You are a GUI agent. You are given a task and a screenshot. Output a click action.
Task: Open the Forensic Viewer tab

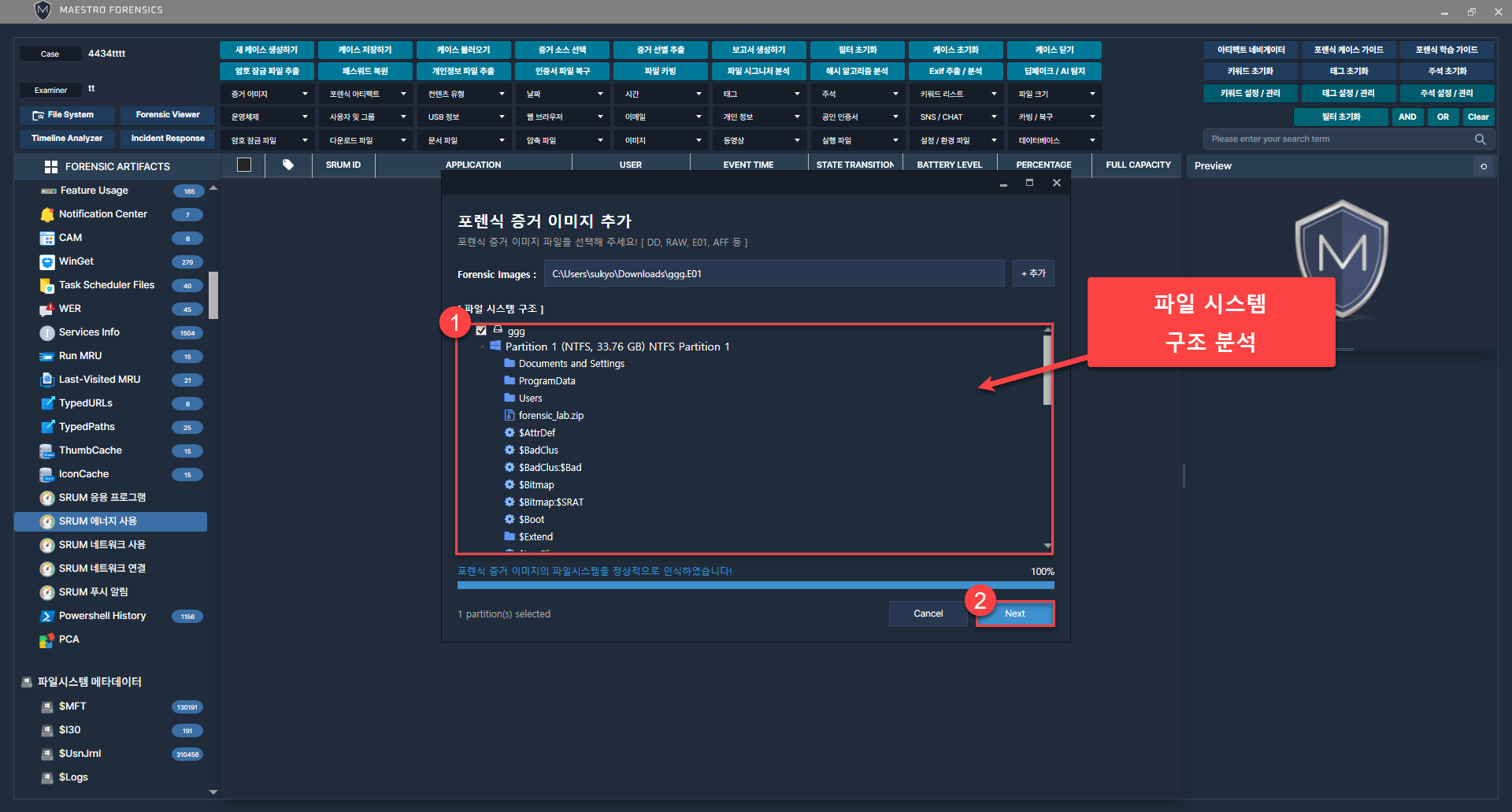[x=168, y=115]
